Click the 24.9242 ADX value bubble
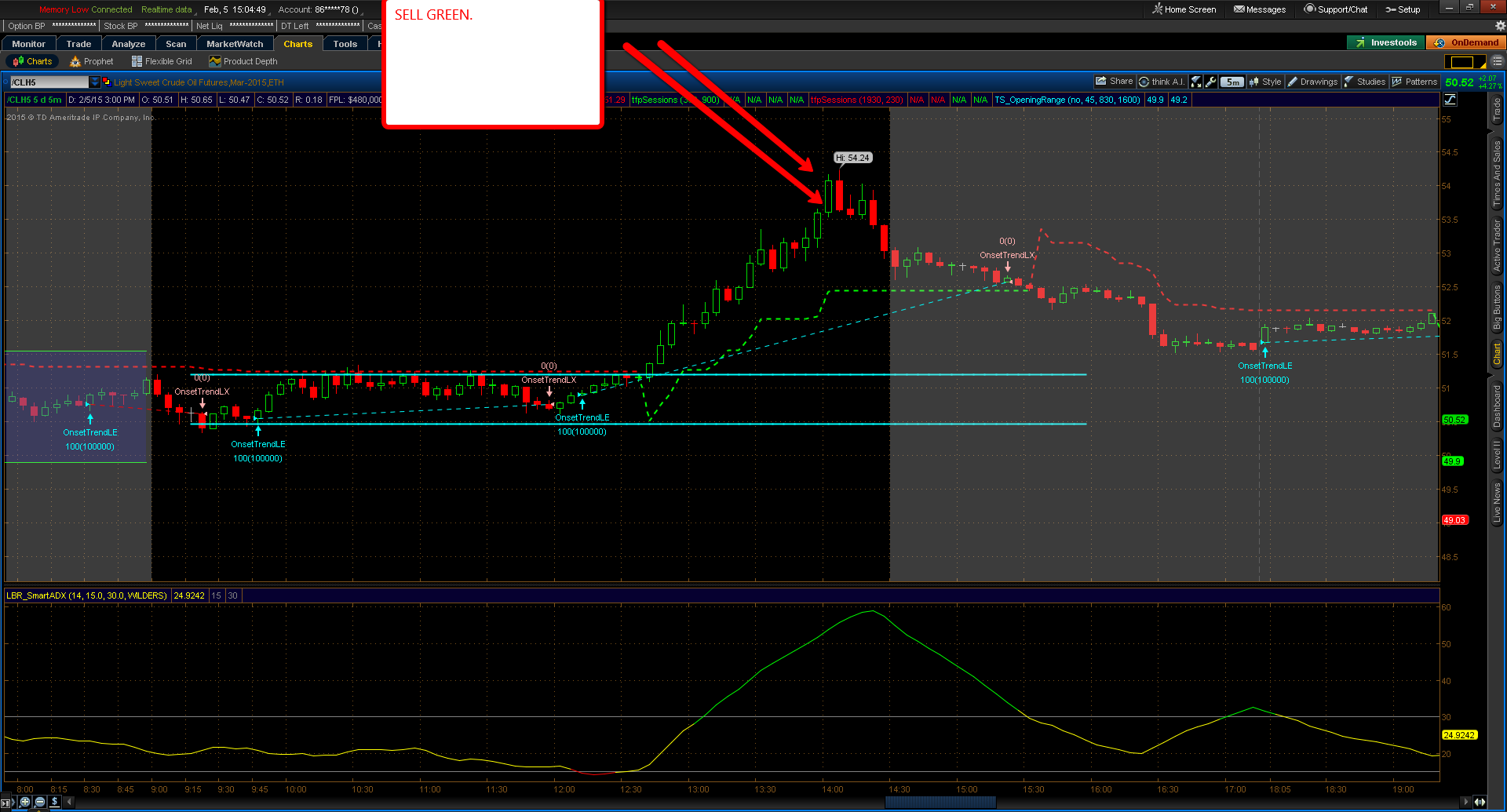The width and height of the screenshot is (1507, 812). (x=1459, y=735)
